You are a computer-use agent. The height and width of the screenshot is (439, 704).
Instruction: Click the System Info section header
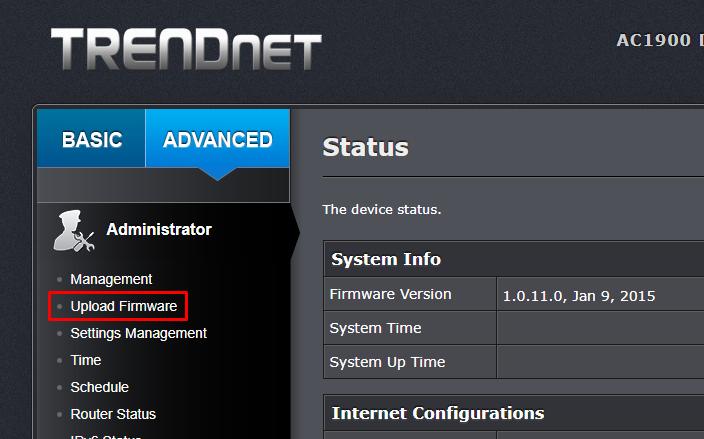click(x=386, y=259)
